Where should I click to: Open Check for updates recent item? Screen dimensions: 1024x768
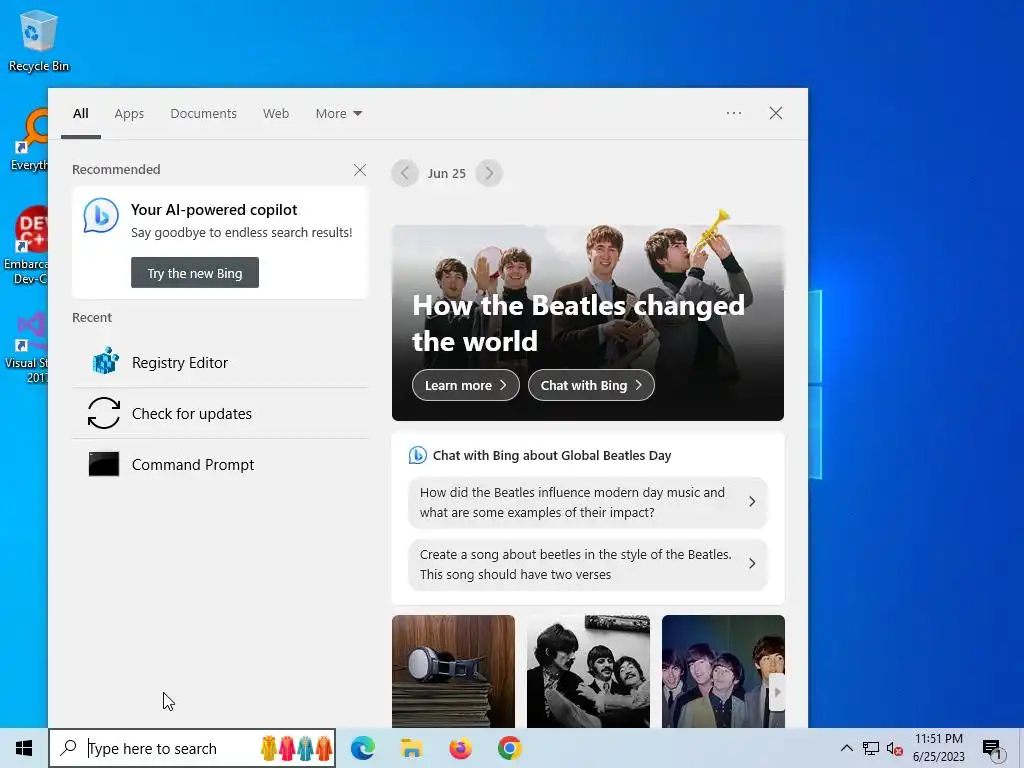[220, 413]
